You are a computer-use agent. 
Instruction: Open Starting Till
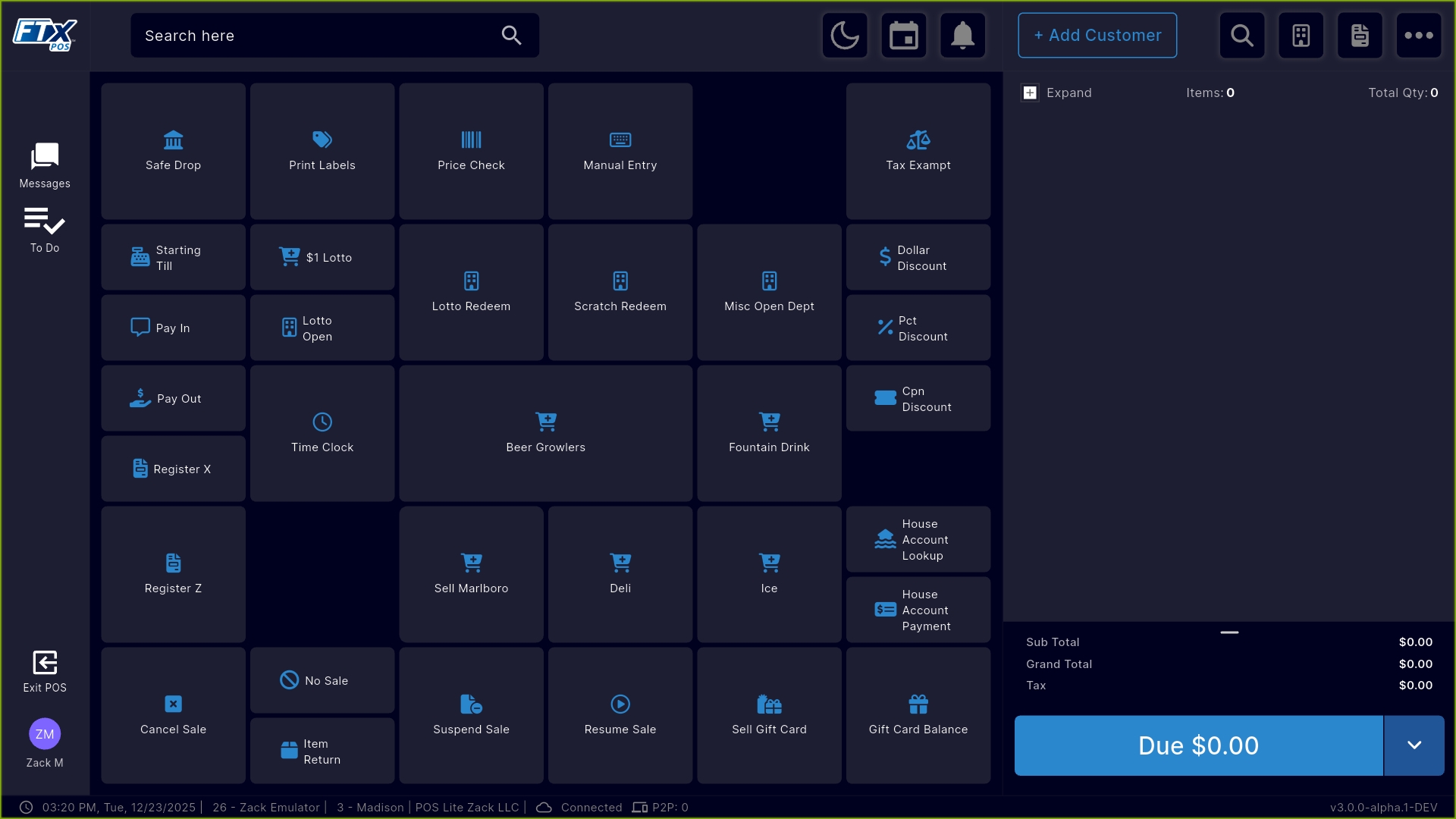click(174, 257)
